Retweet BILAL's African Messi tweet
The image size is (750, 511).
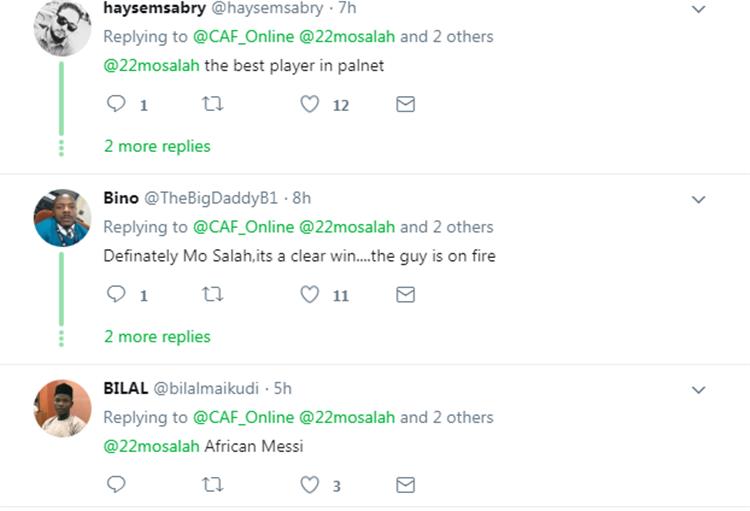click(212, 485)
